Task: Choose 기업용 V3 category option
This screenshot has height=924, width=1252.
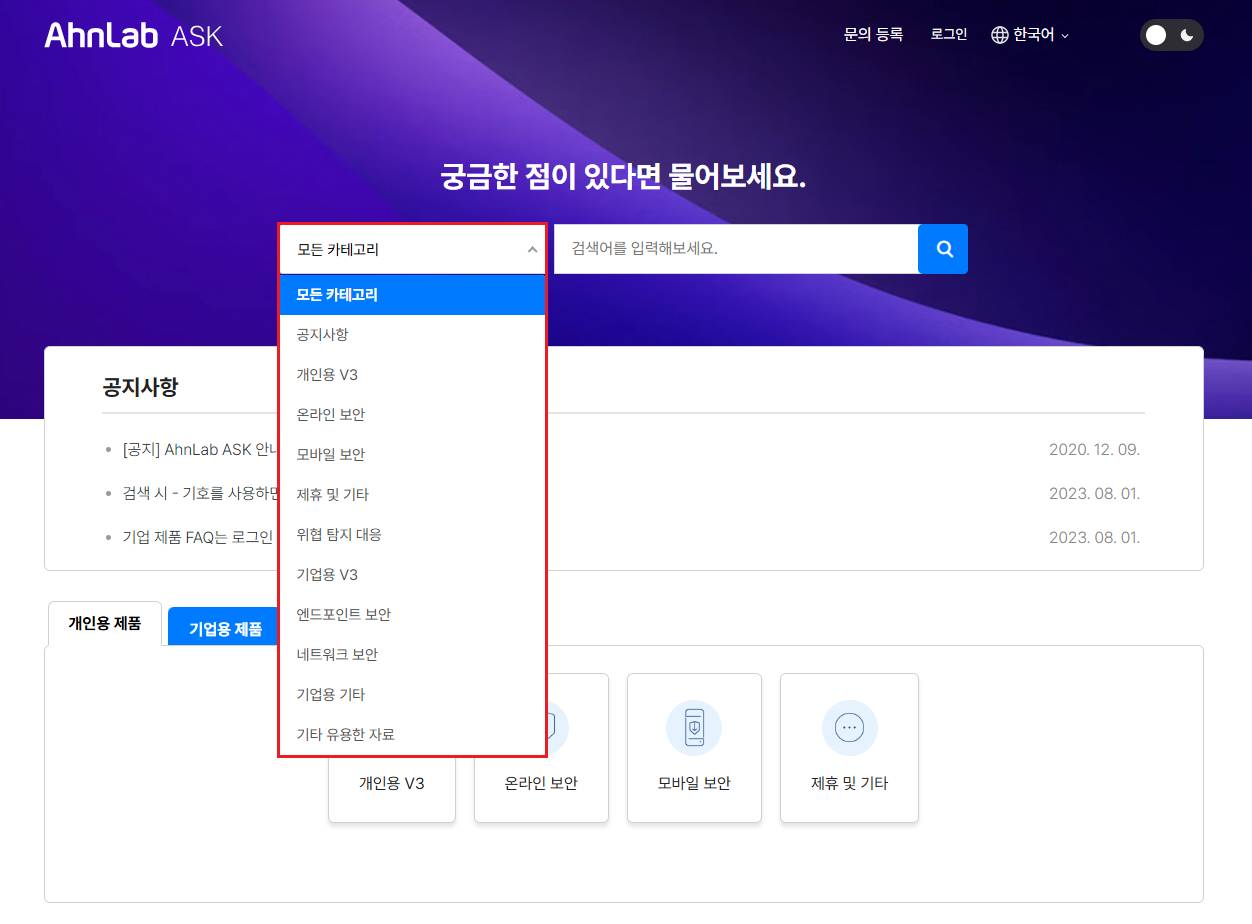Action: 412,575
